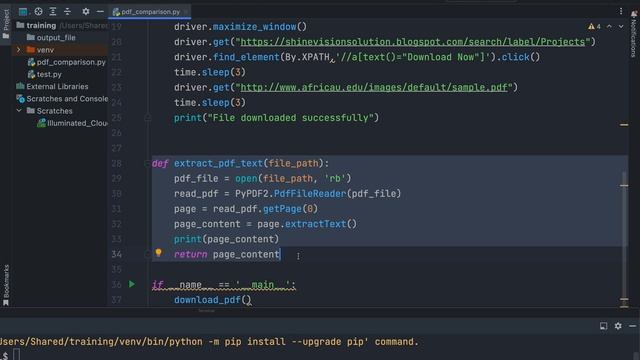Select External Libraries node
640x360 pixels.
57,87
